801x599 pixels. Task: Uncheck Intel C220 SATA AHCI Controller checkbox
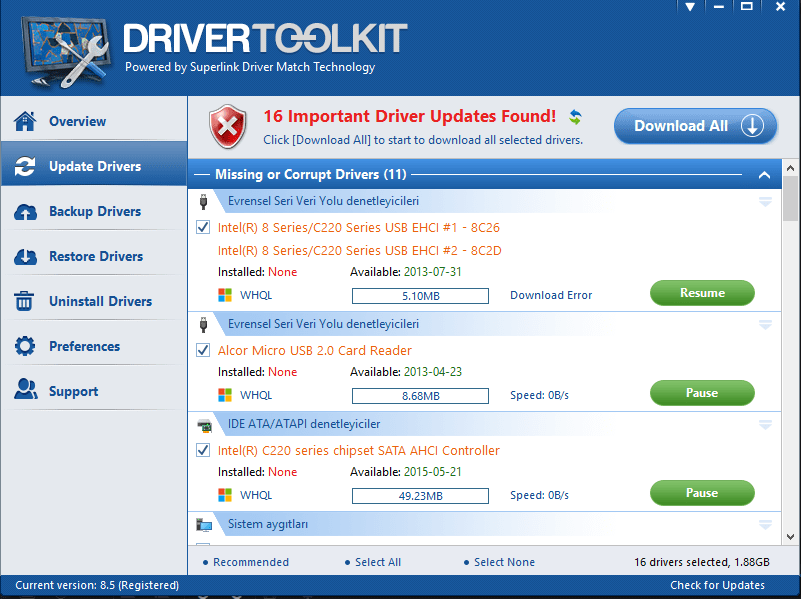pos(203,450)
